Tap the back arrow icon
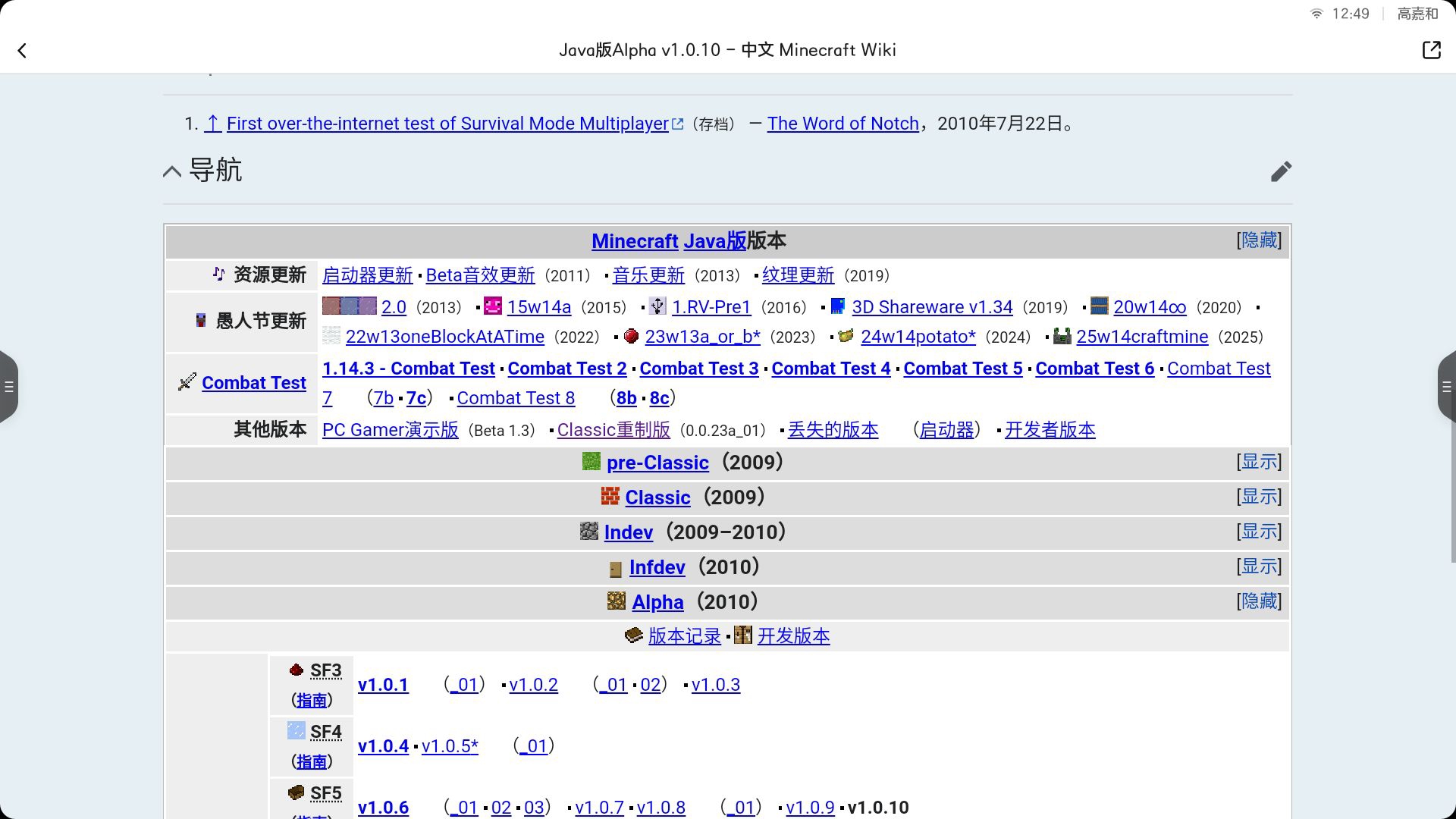1456x819 pixels. 22,51
